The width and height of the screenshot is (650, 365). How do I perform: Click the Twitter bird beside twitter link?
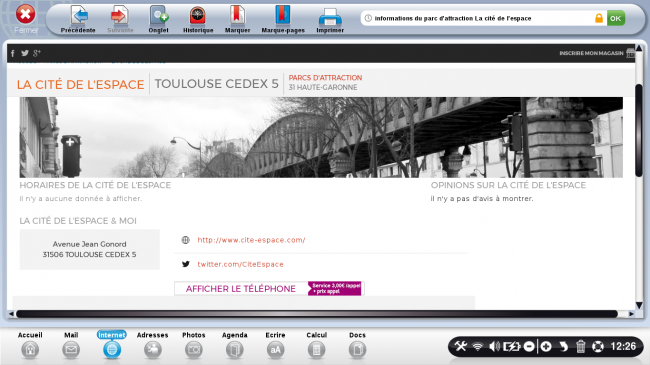(186, 264)
